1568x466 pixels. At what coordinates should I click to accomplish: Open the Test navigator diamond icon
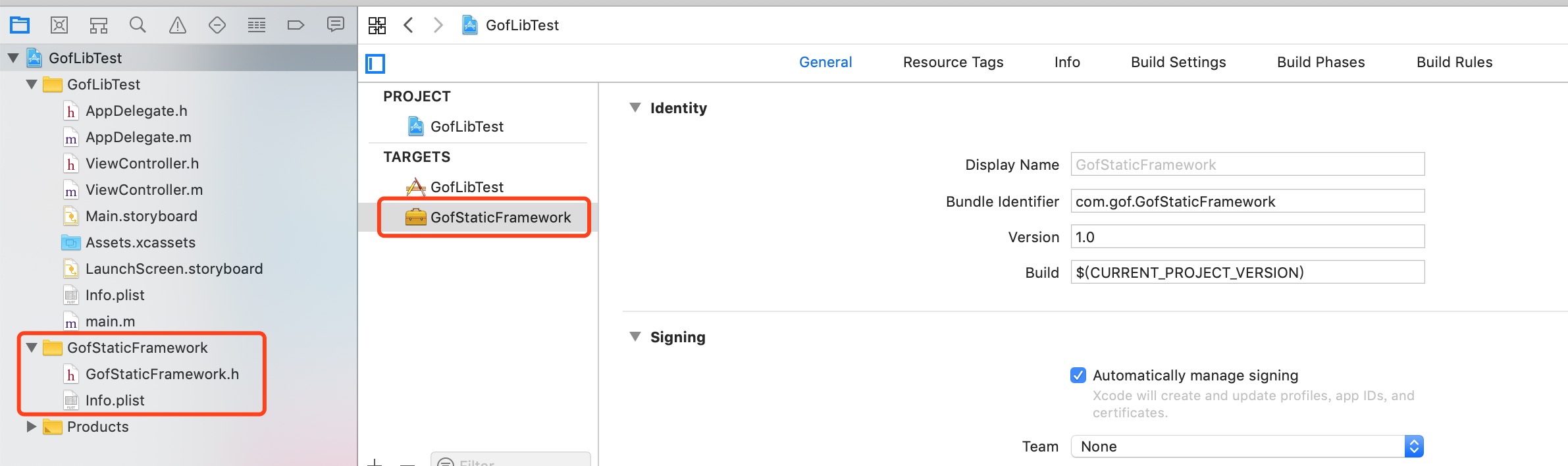point(217,25)
